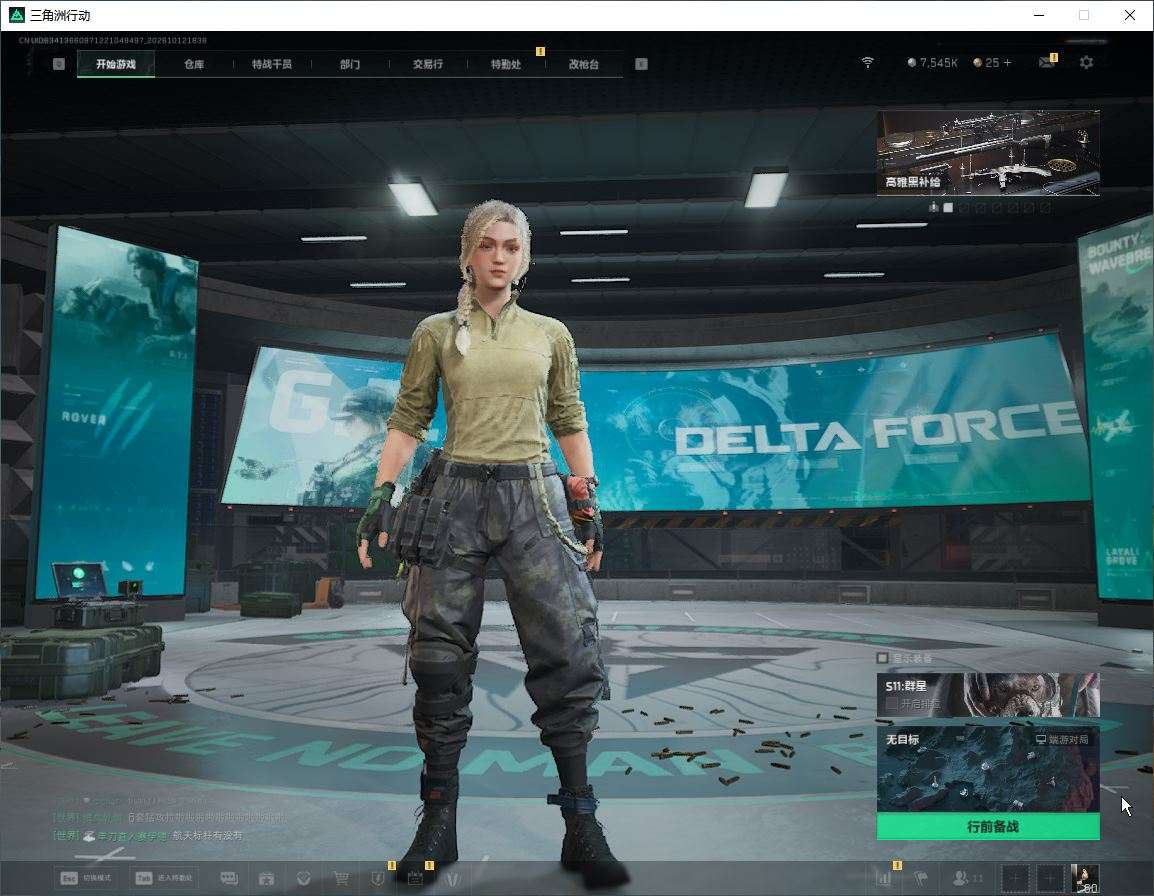The width and height of the screenshot is (1154, 896).
Task: Click the plus icon beside the 25 currency
Action: (x=1008, y=63)
